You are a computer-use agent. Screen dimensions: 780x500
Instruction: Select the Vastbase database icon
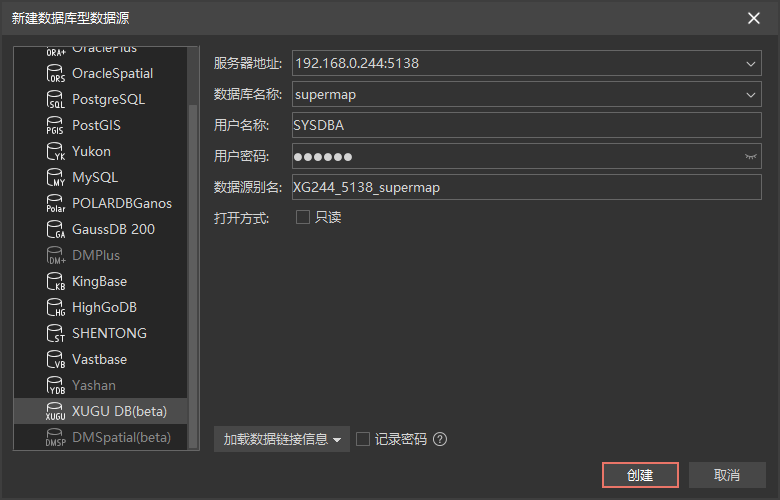point(56,360)
